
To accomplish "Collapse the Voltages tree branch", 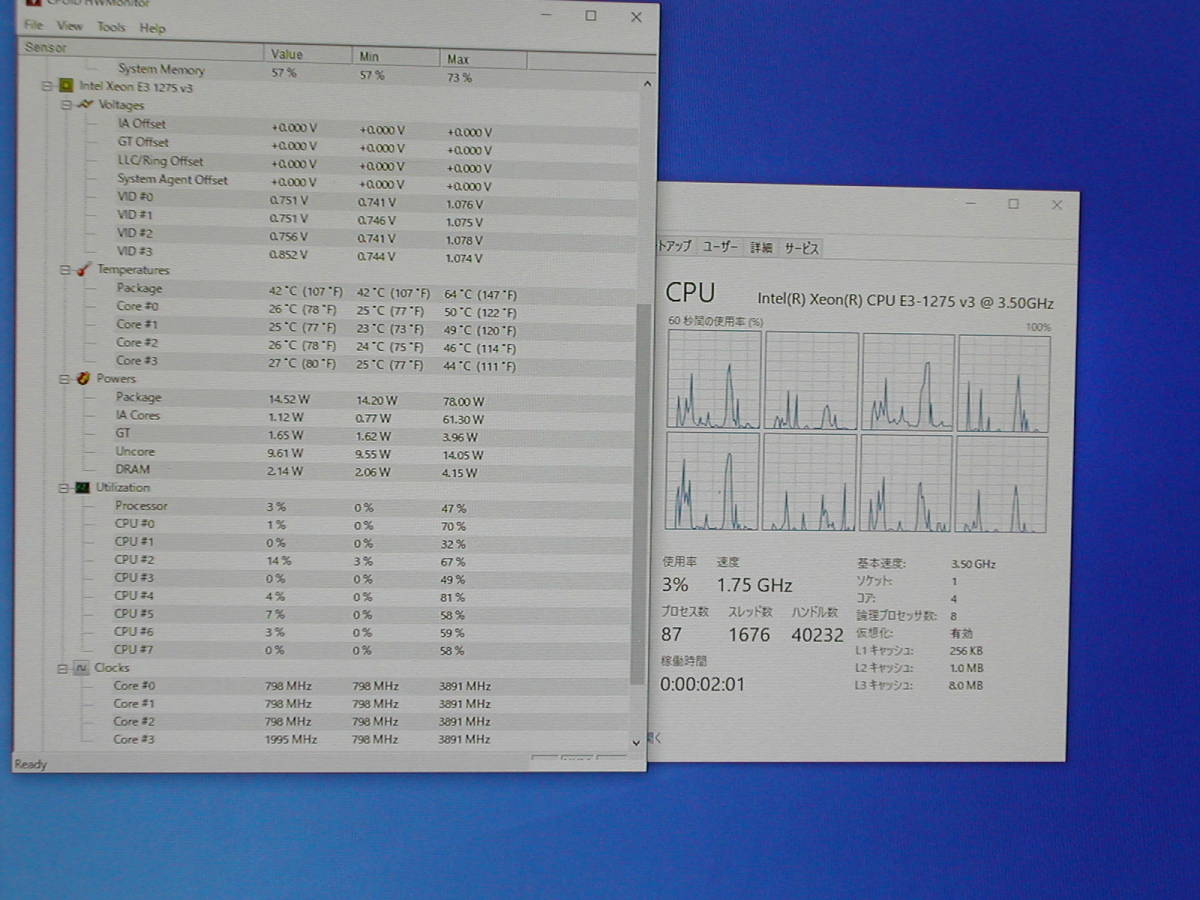I will click(66, 105).
